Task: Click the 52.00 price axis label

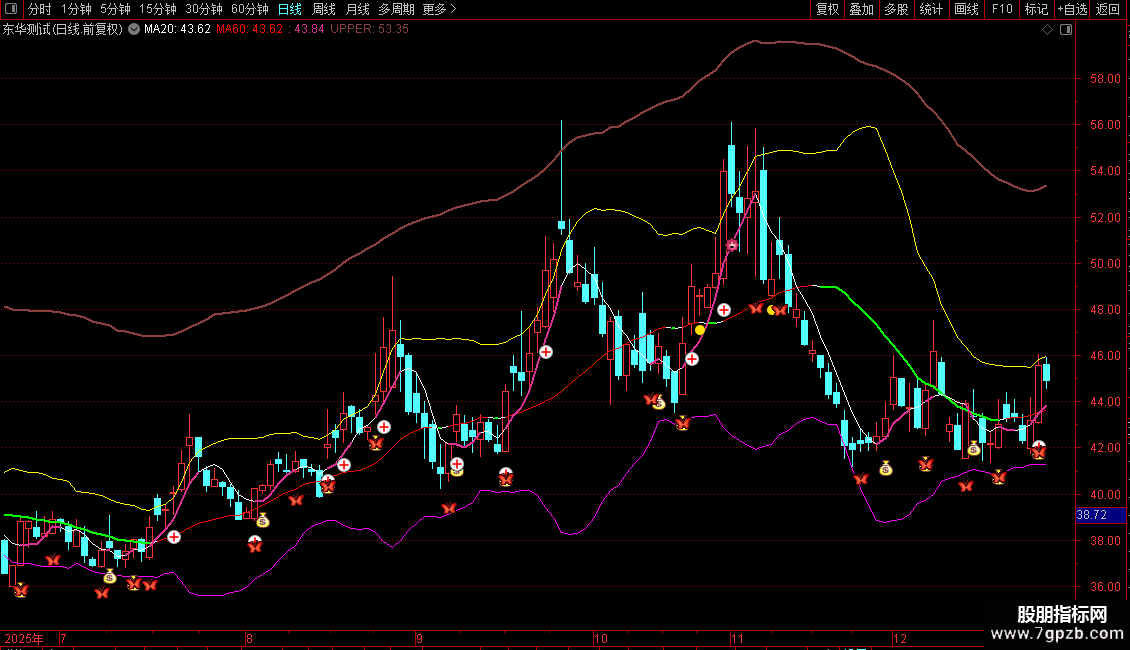Action: (x=1105, y=218)
